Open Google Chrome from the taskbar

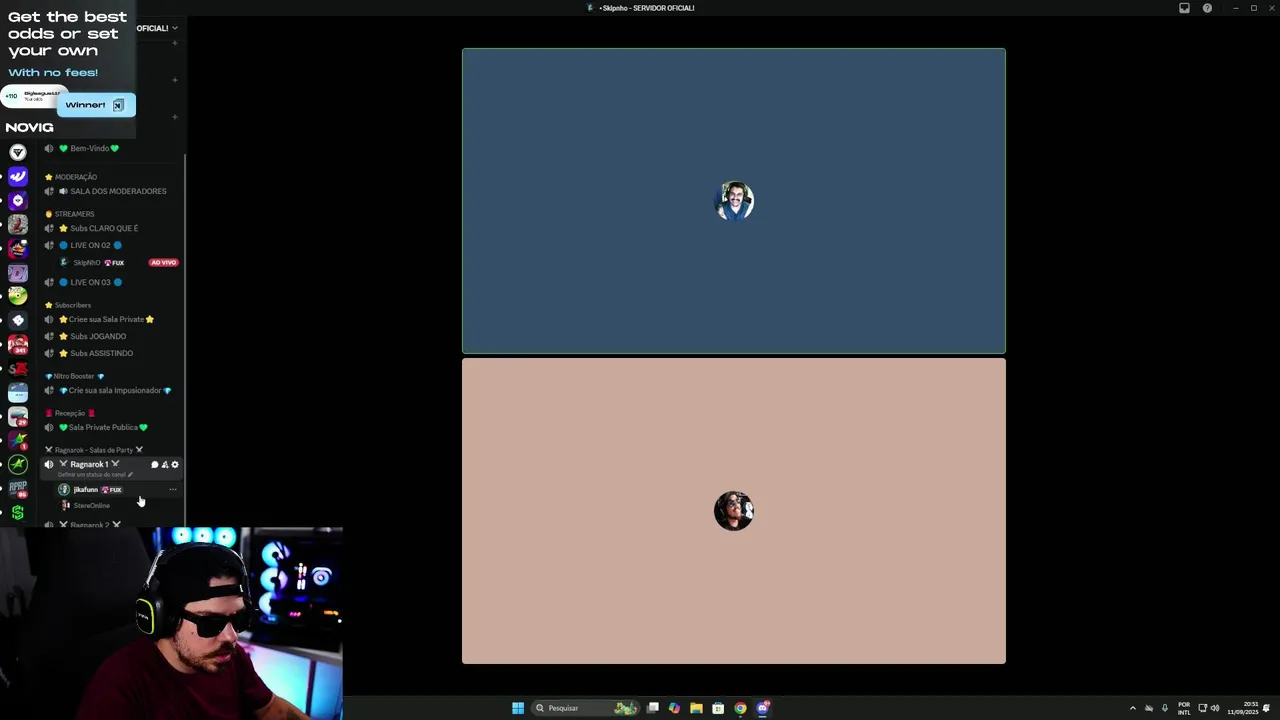[740, 708]
